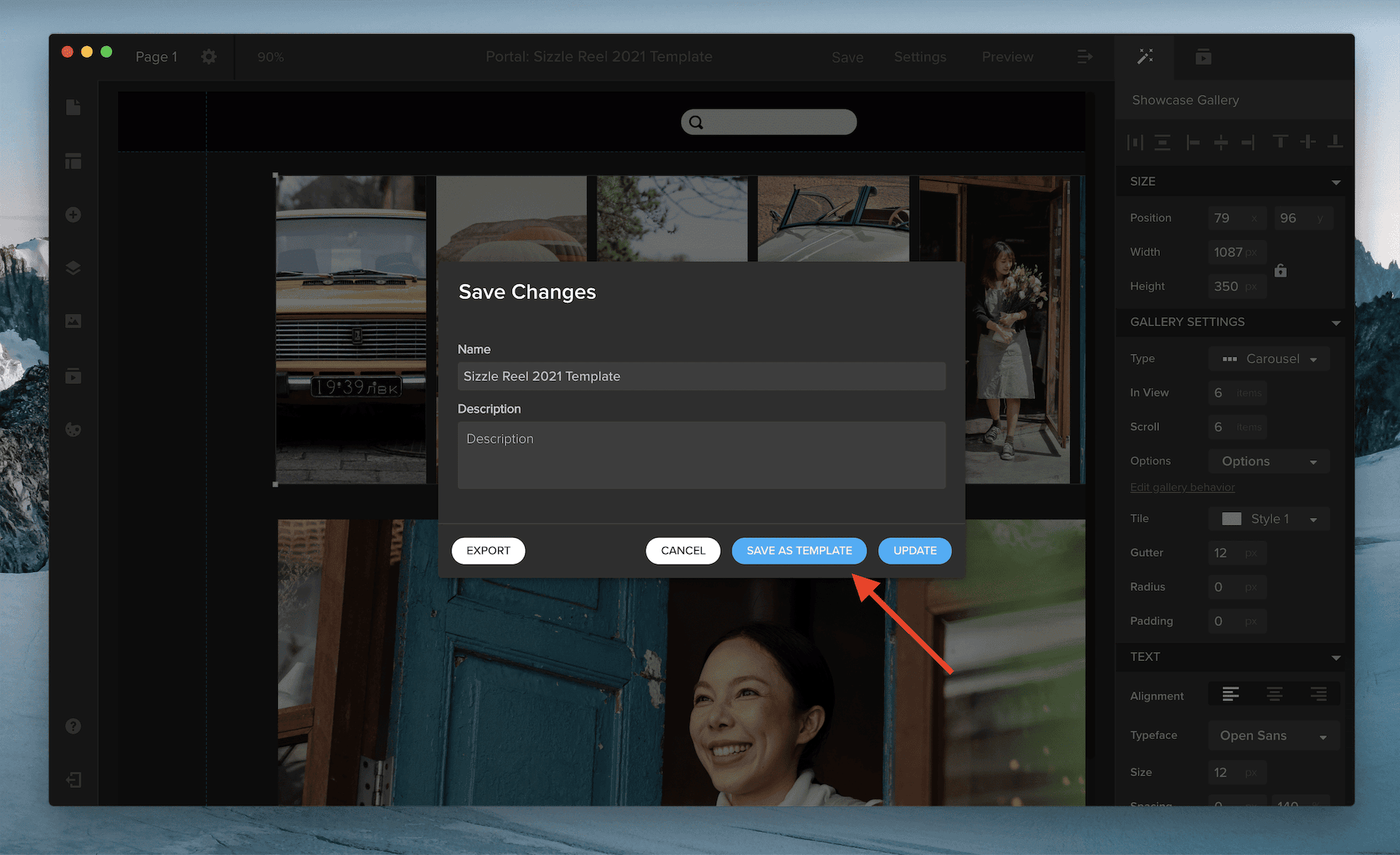The width and height of the screenshot is (1400, 855).
Task: Click SAVE AS TEMPLATE button
Action: [x=799, y=551]
